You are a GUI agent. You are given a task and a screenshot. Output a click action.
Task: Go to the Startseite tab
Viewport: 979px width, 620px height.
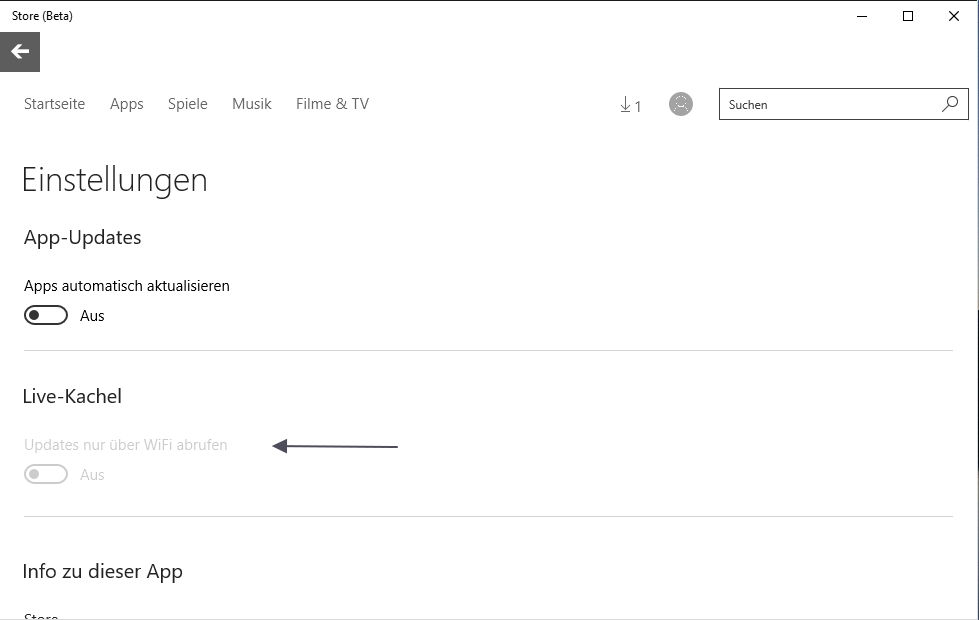pyautogui.click(x=54, y=104)
